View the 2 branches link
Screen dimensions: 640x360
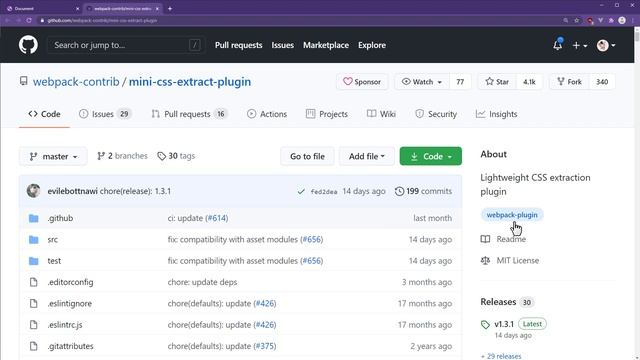pos(122,156)
